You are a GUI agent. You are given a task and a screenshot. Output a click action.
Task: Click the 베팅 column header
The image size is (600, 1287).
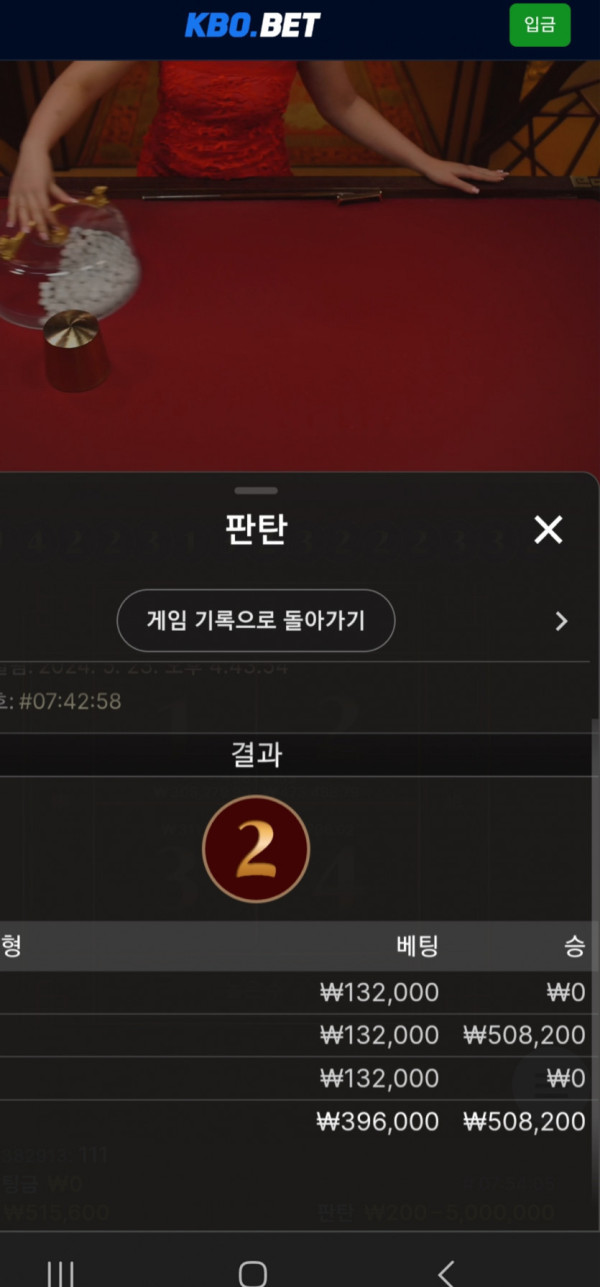coord(417,946)
